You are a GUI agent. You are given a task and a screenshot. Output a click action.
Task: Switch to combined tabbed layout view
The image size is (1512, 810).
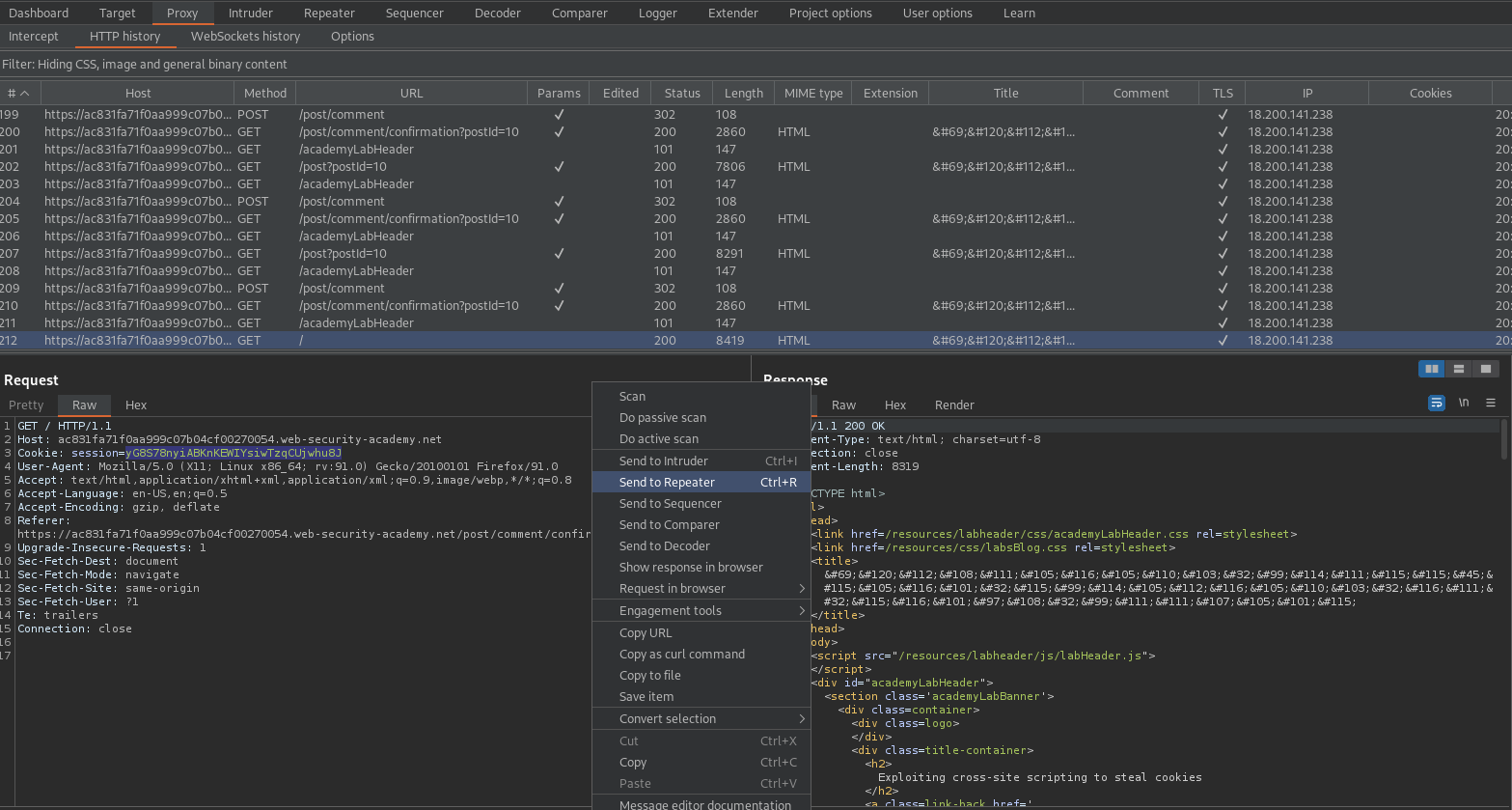pyautogui.click(x=1486, y=369)
